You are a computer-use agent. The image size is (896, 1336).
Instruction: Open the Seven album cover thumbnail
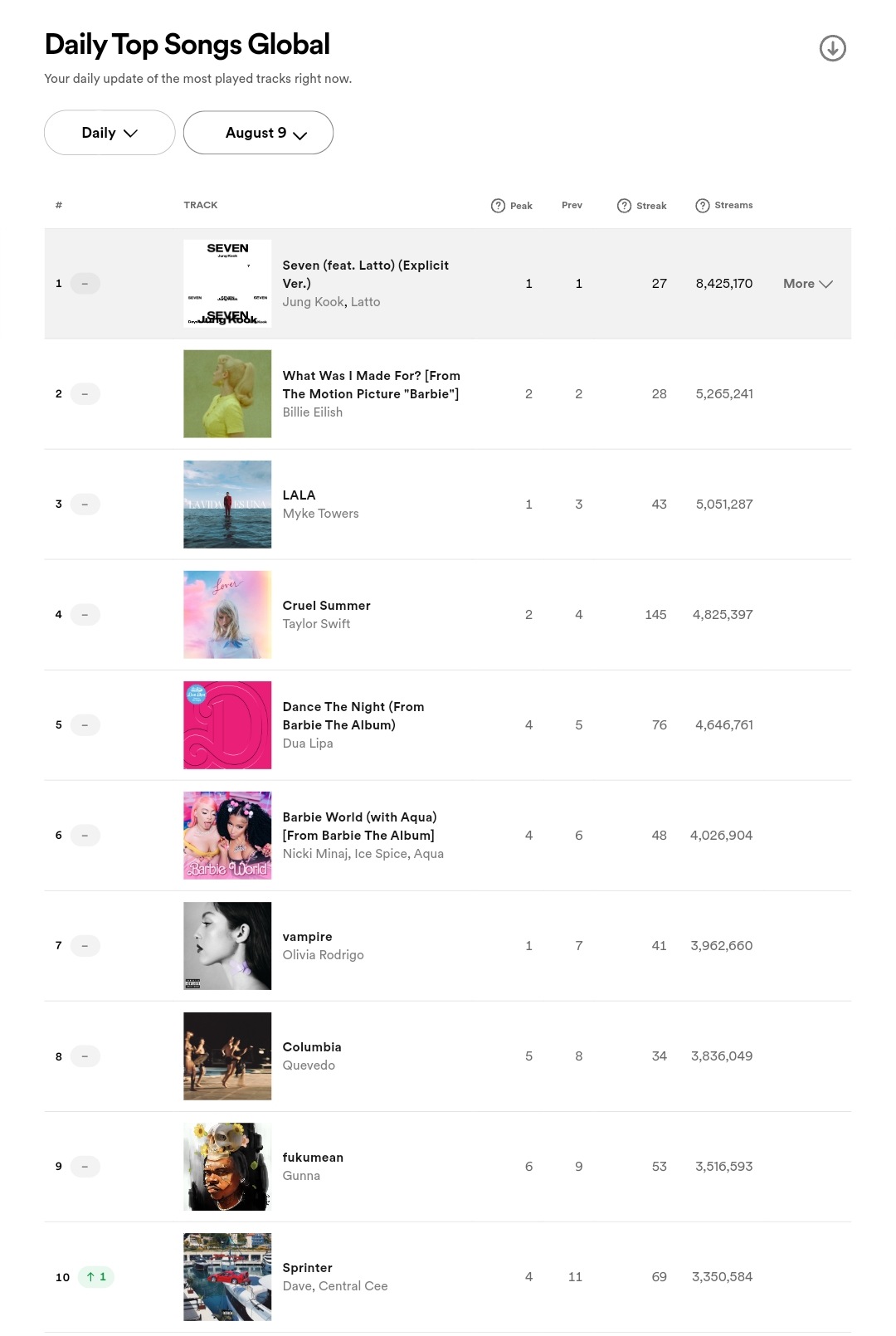click(x=227, y=283)
